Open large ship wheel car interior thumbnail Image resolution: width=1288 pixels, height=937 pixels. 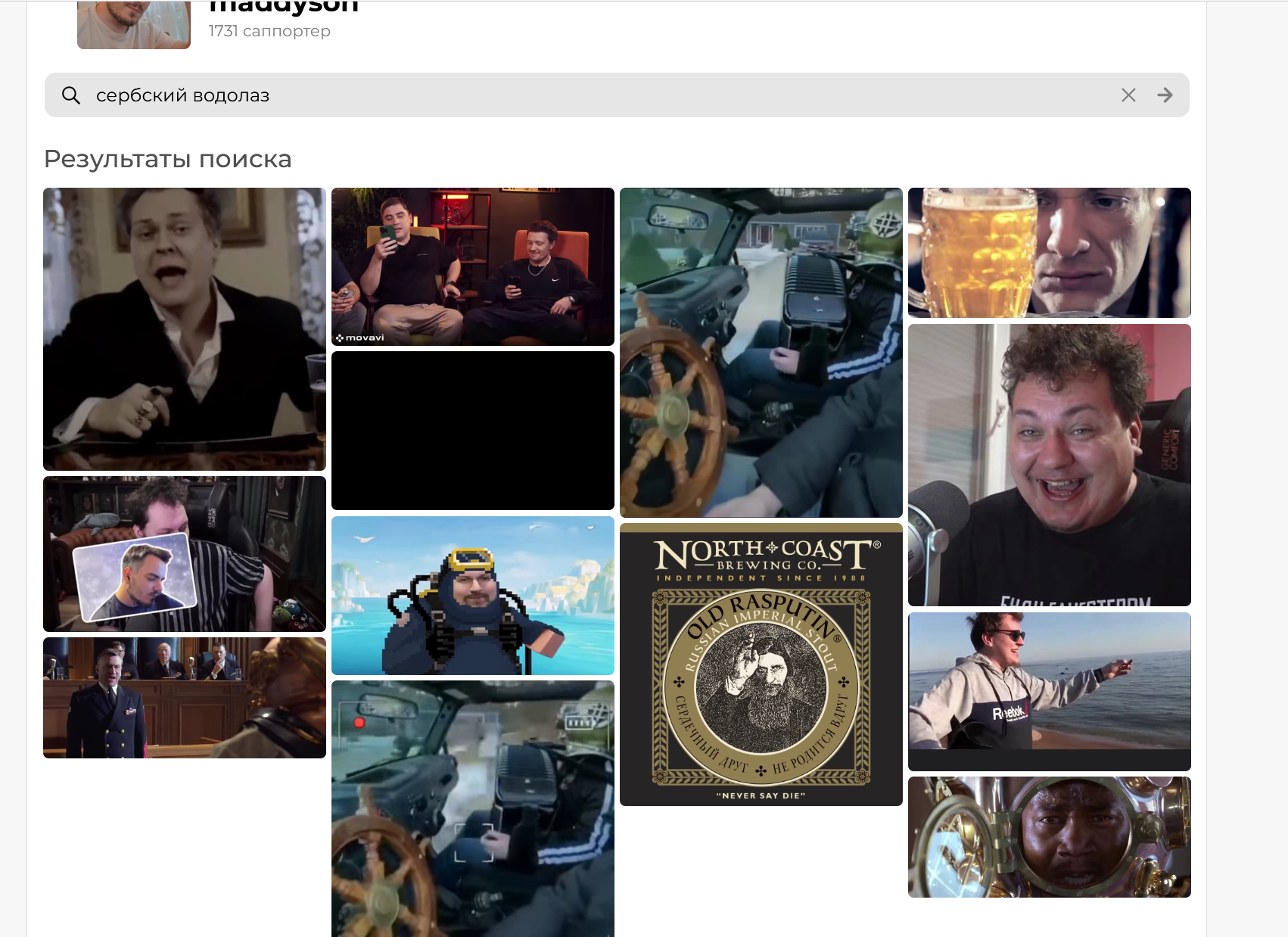click(x=761, y=353)
